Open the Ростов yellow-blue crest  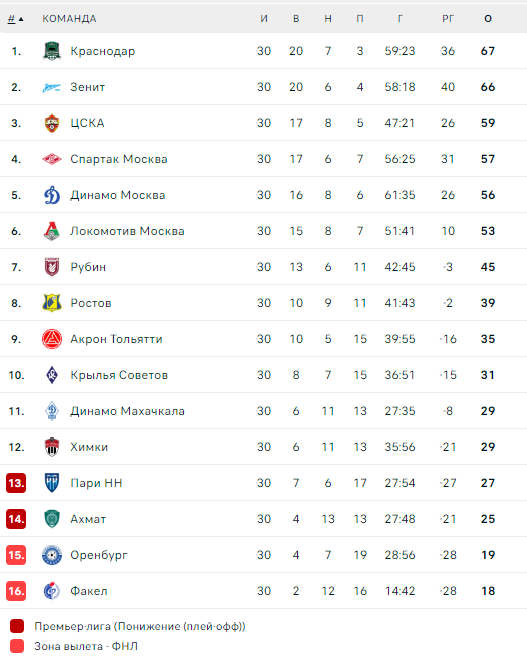[x=52, y=303]
